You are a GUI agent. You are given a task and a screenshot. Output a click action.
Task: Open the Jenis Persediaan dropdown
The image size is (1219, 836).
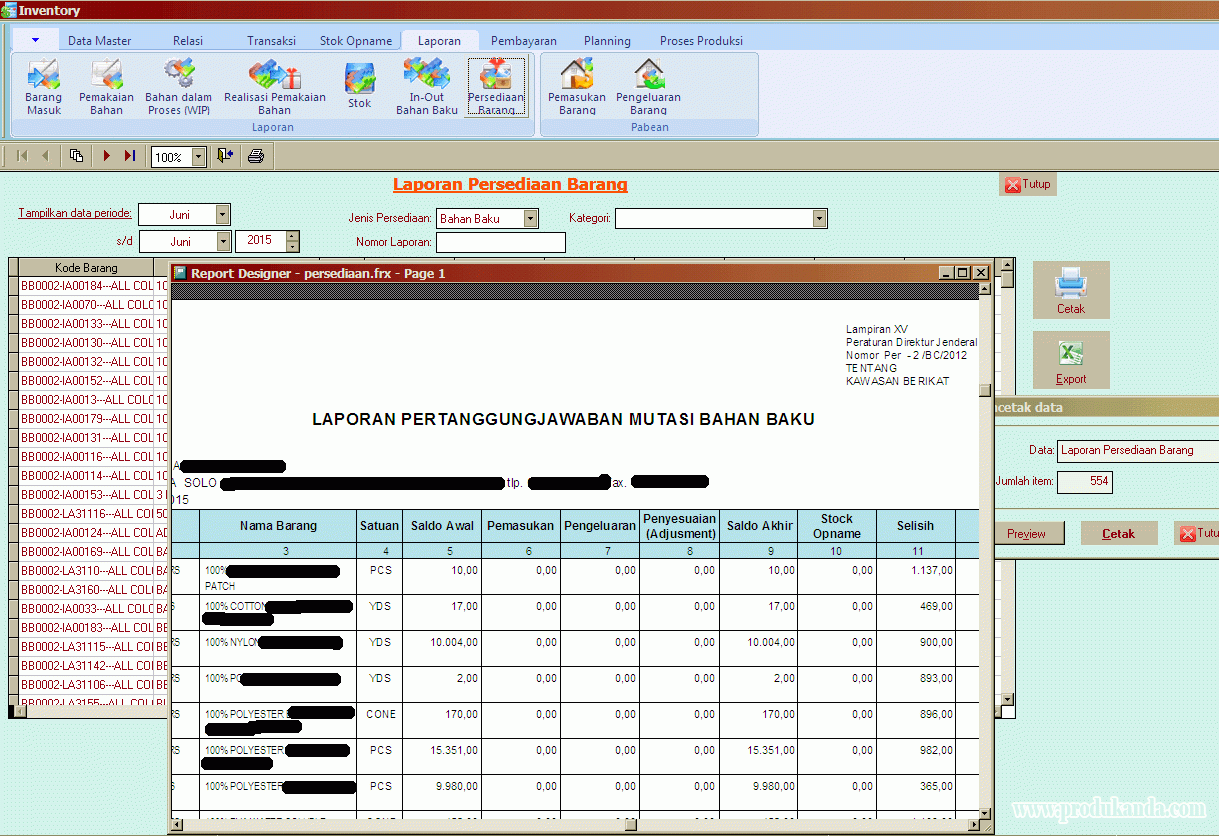pos(530,218)
